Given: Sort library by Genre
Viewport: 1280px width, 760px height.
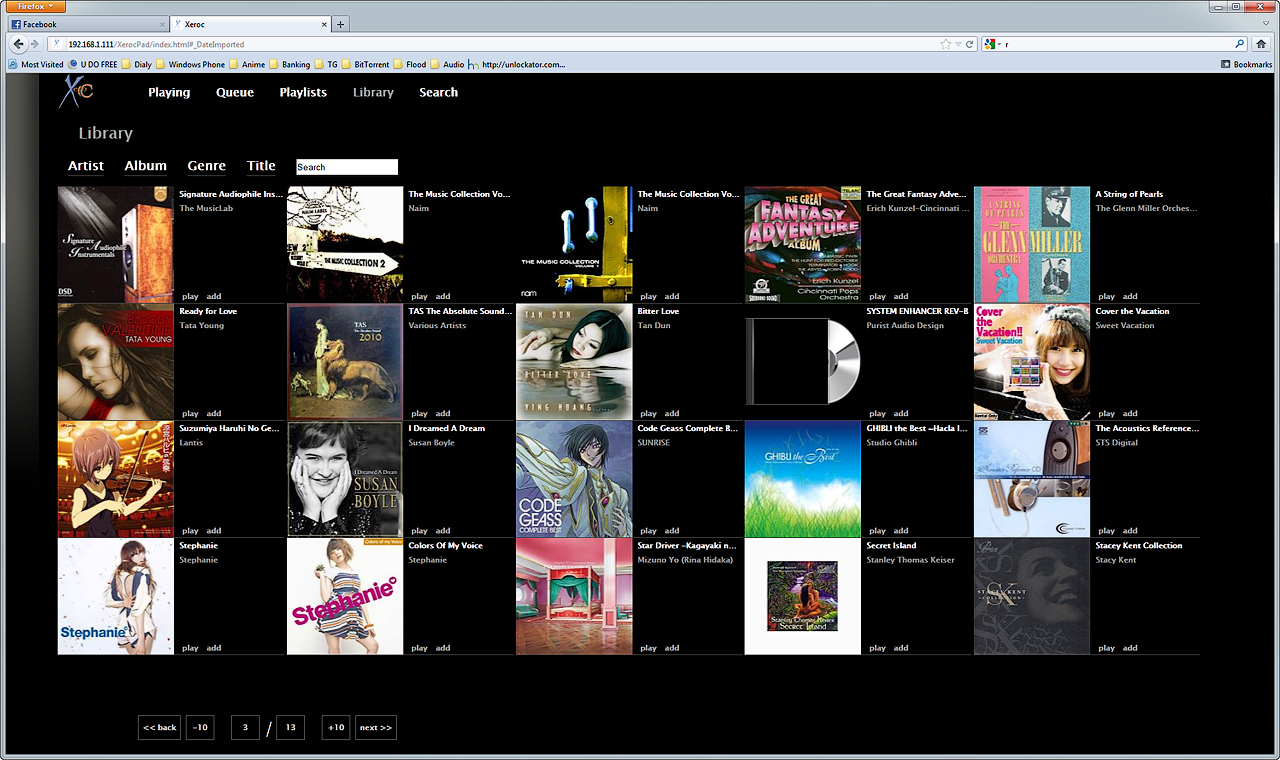Looking at the screenshot, I should pyautogui.click(x=207, y=166).
